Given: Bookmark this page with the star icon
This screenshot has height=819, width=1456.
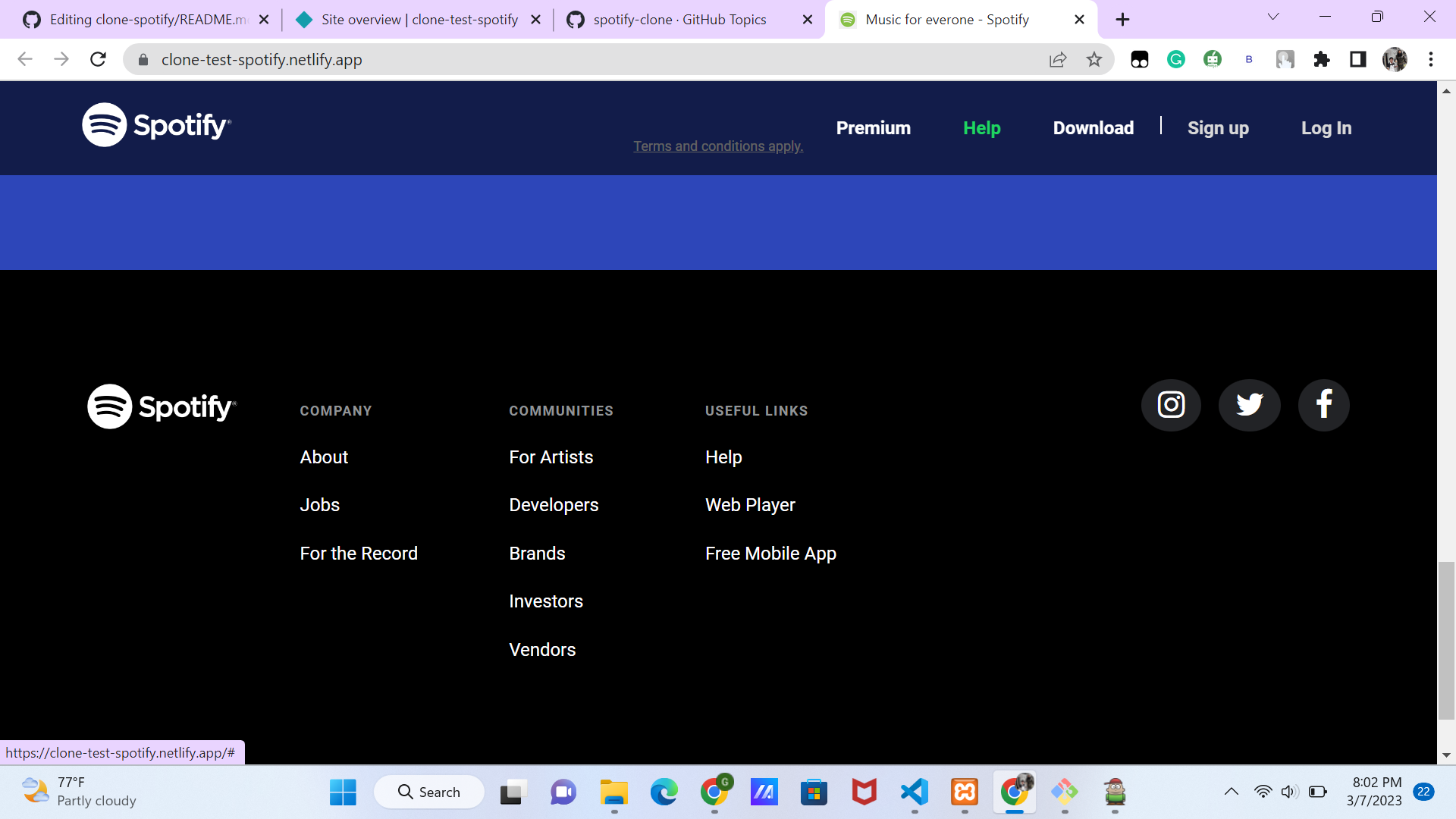Looking at the screenshot, I should (x=1094, y=59).
